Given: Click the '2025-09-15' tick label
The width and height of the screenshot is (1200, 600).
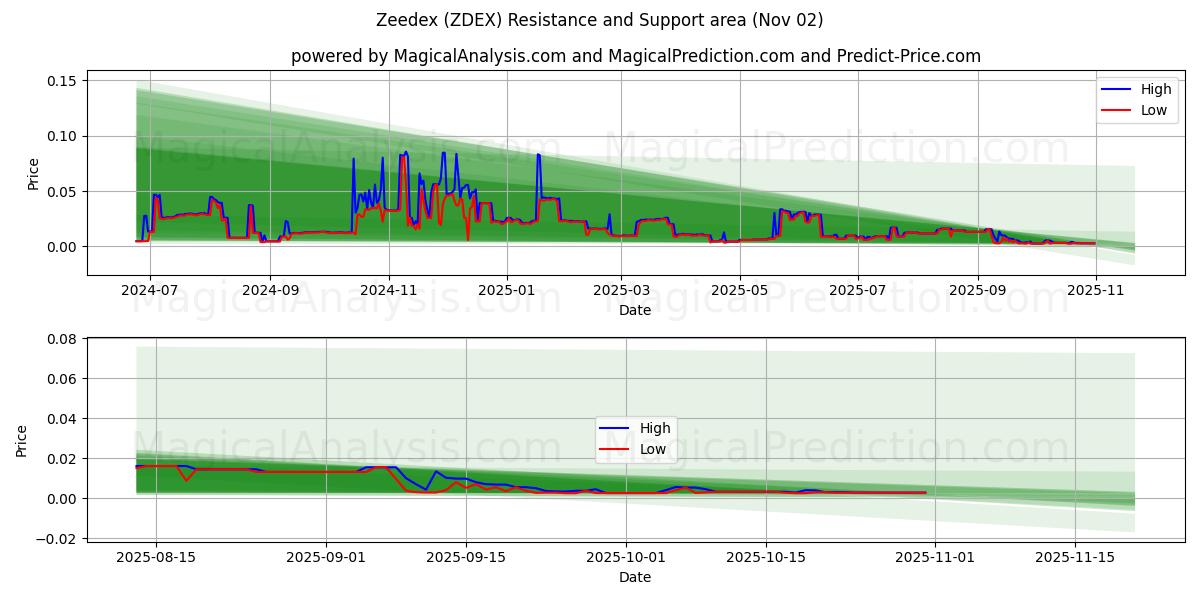Looking at the screenshot, I should pyautogui.click(x=466, y=557).
